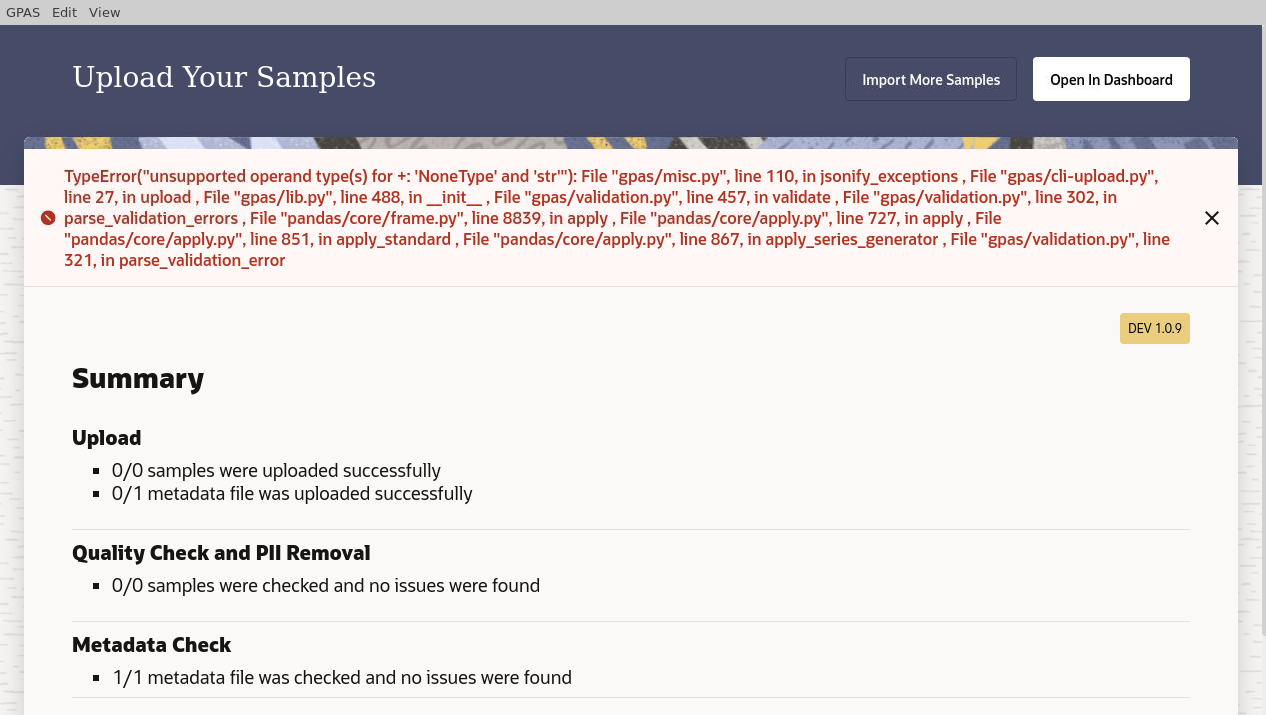This screenshot has height=715, width=1266.
Task: Open the Edit menu
Action: click(x=64, y=12)
